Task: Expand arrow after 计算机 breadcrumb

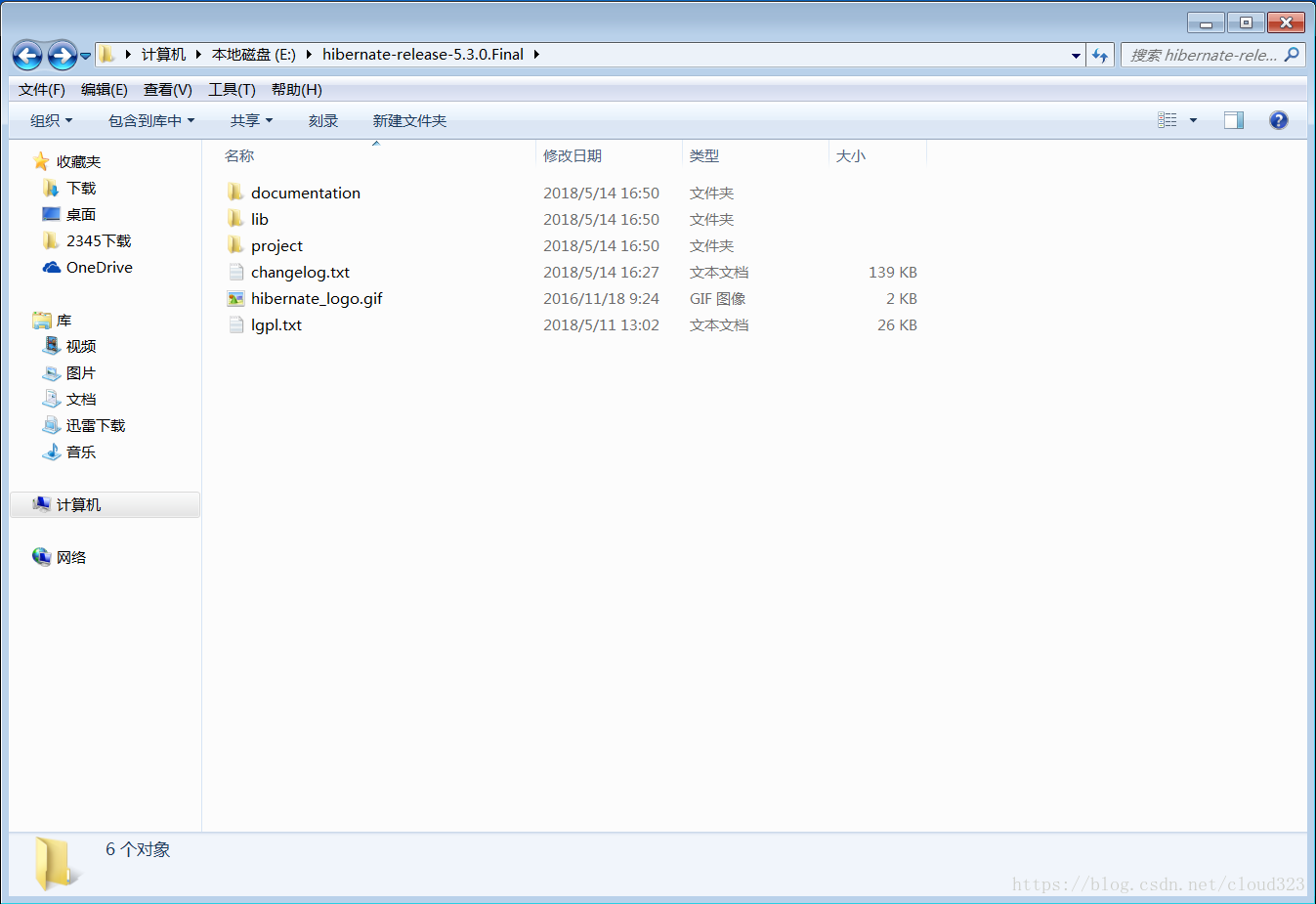Action: (198, 55)
